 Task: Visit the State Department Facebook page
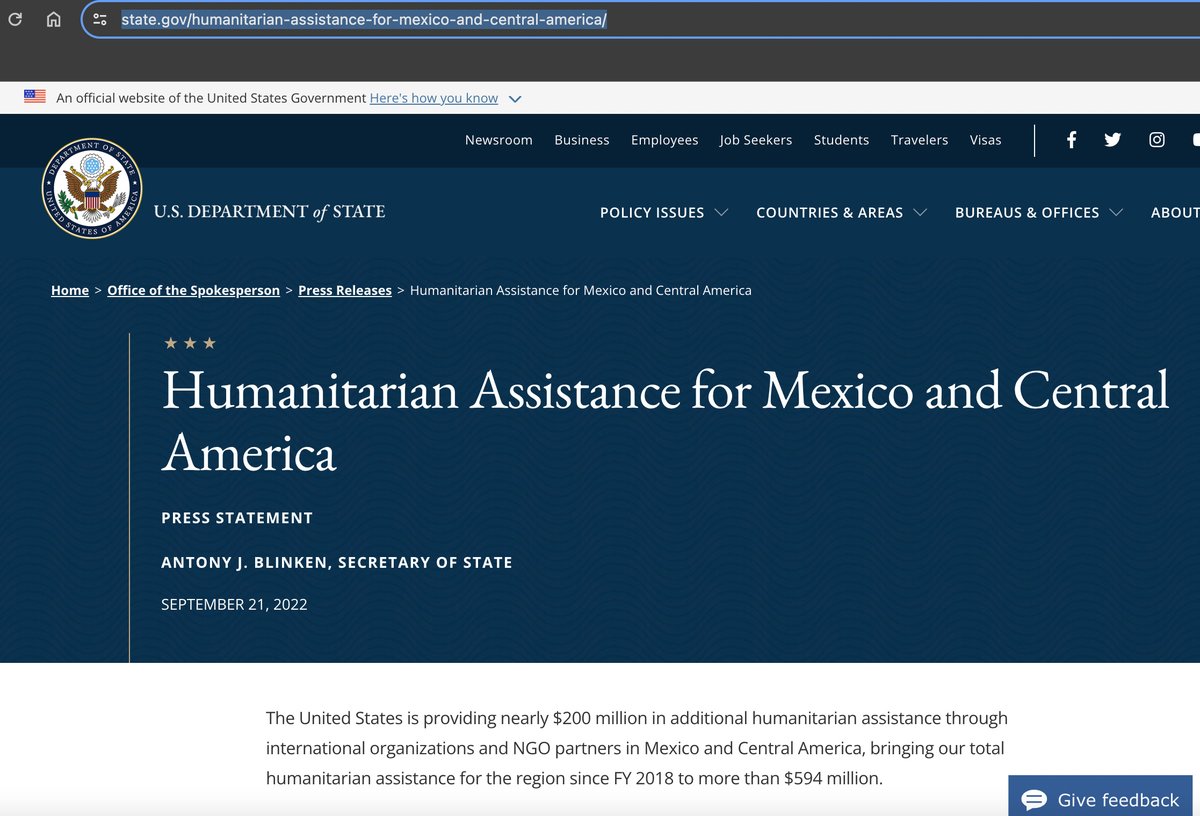pos(1071,140)
